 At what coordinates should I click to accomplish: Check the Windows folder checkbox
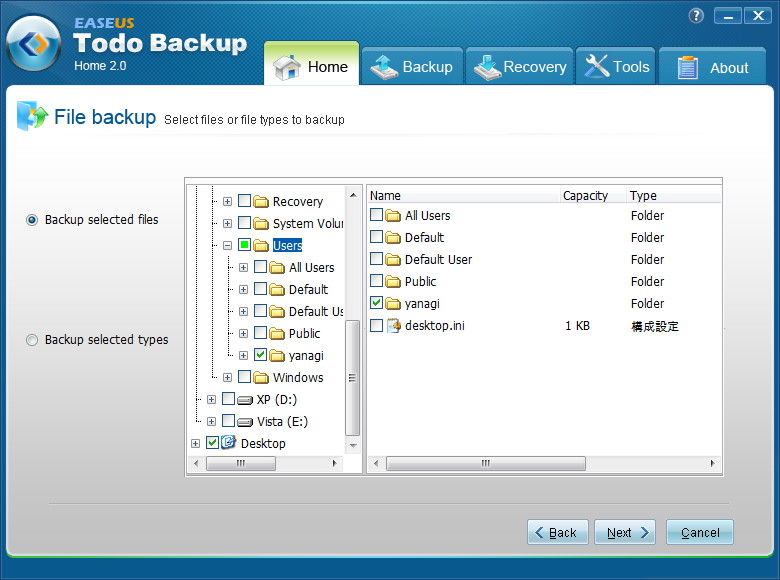(244, 377)
